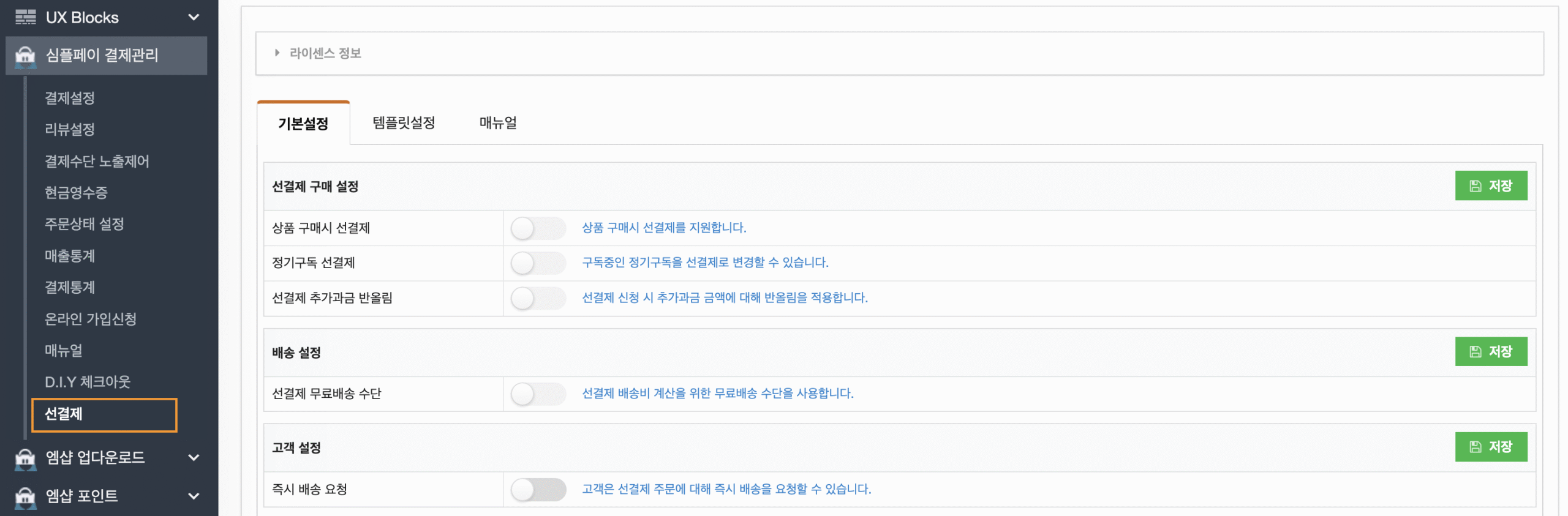
Task: Toggle 즉시 배송 요청 switch
Action: [x=538, y=490]
